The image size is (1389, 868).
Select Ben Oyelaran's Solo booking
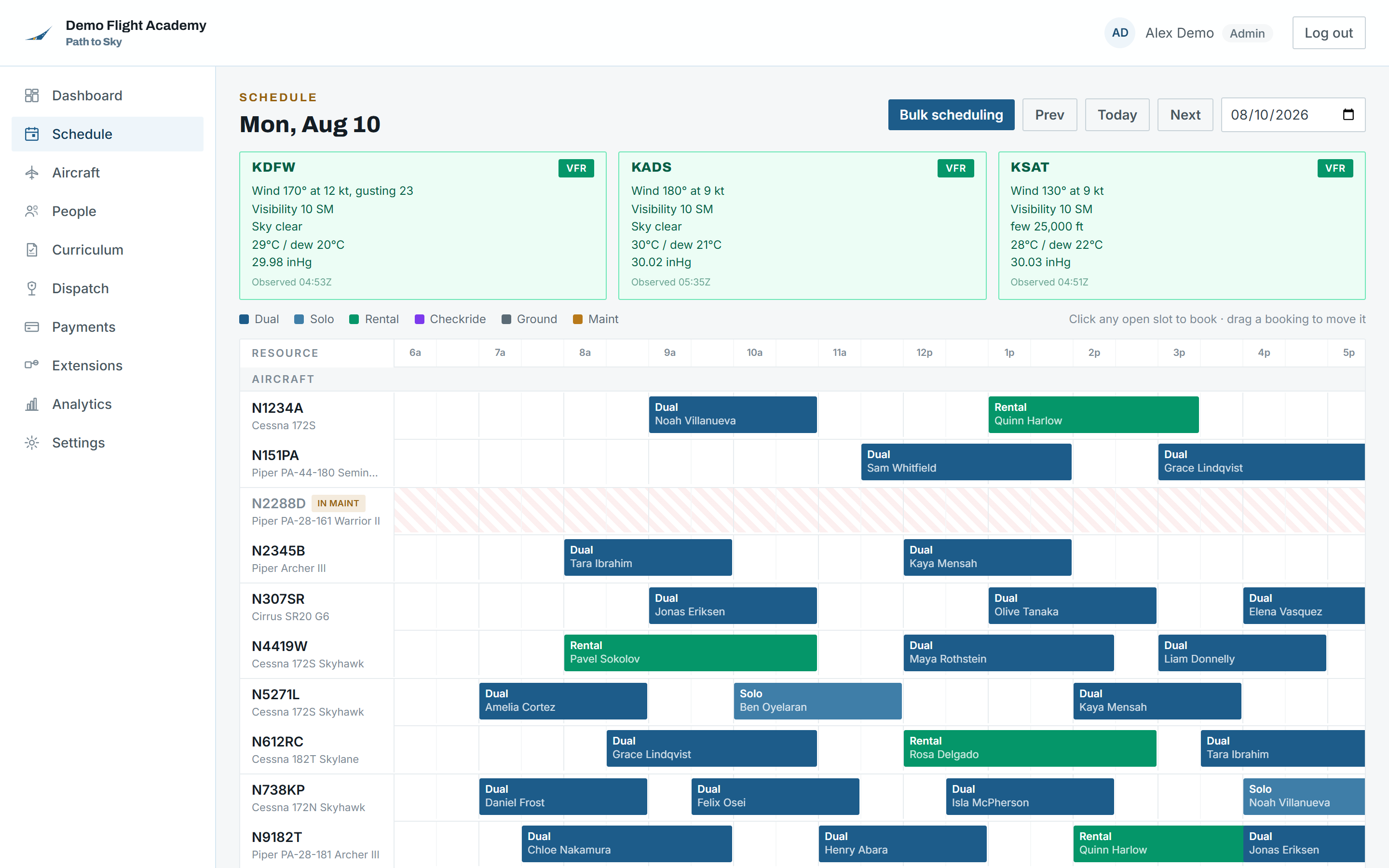[x=817, y=701]
